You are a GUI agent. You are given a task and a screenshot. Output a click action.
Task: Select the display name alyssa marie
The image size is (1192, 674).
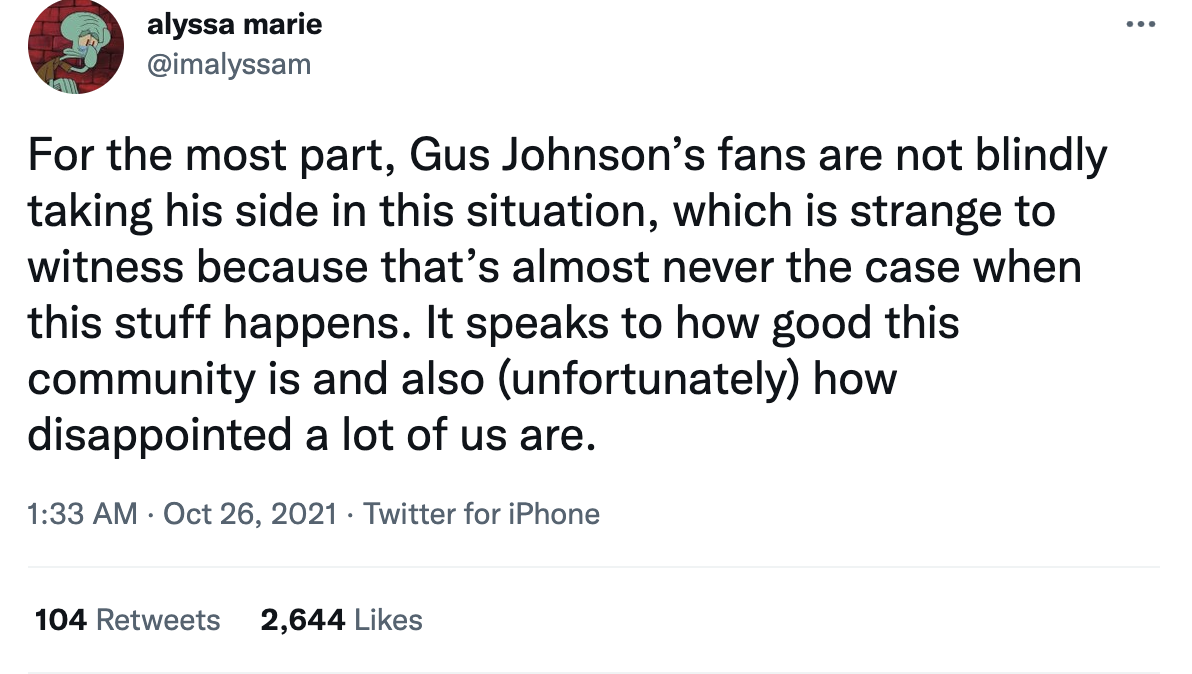(x=235, y=24)
